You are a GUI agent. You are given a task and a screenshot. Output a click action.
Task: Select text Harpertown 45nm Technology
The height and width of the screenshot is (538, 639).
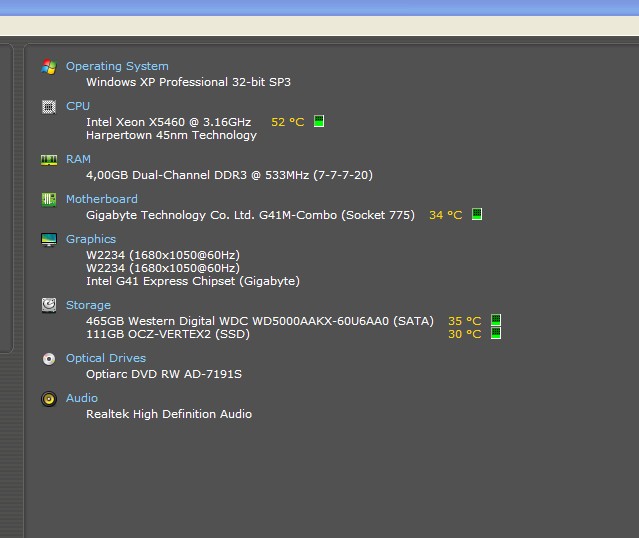(171, 135)
